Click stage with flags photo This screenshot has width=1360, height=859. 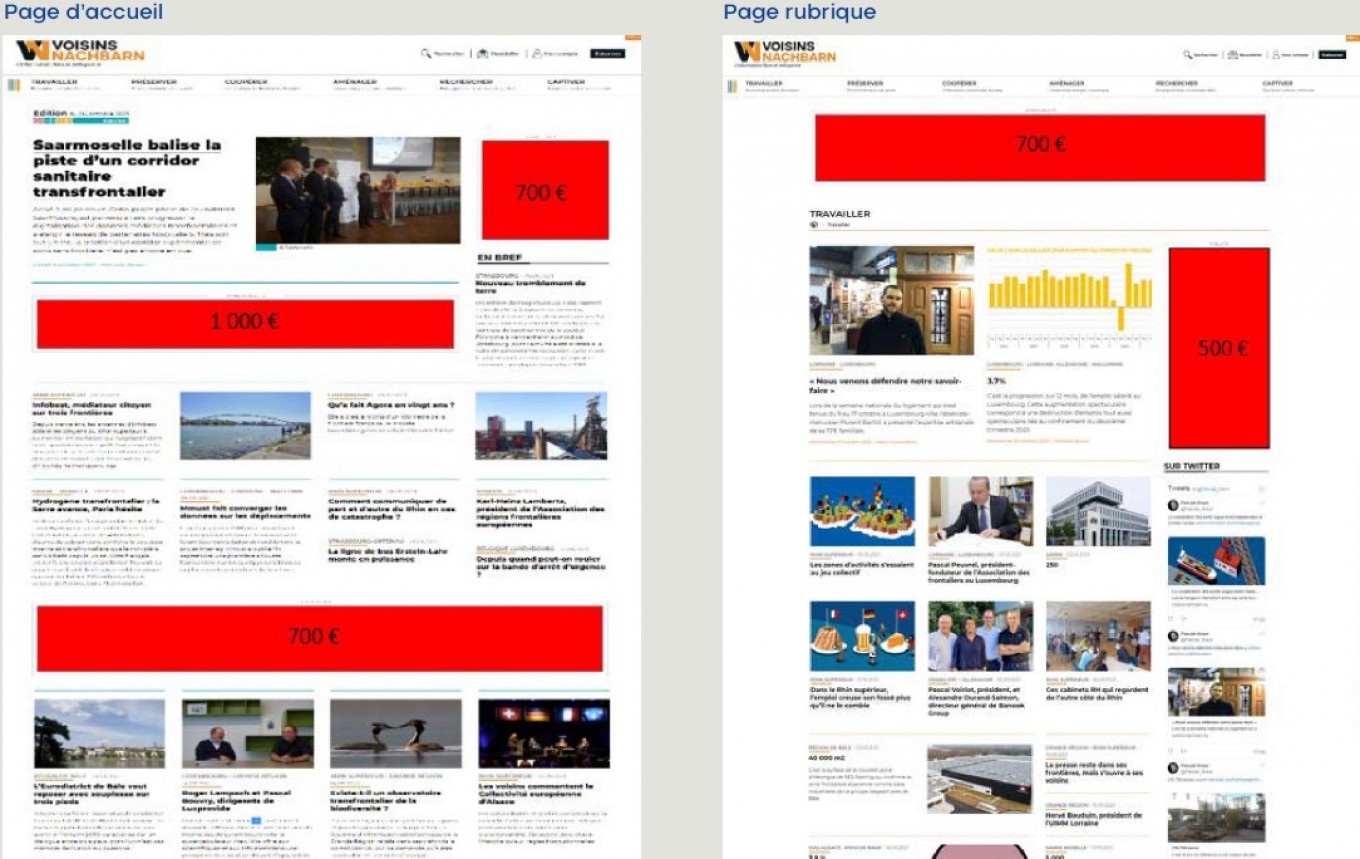coord(543,733)
